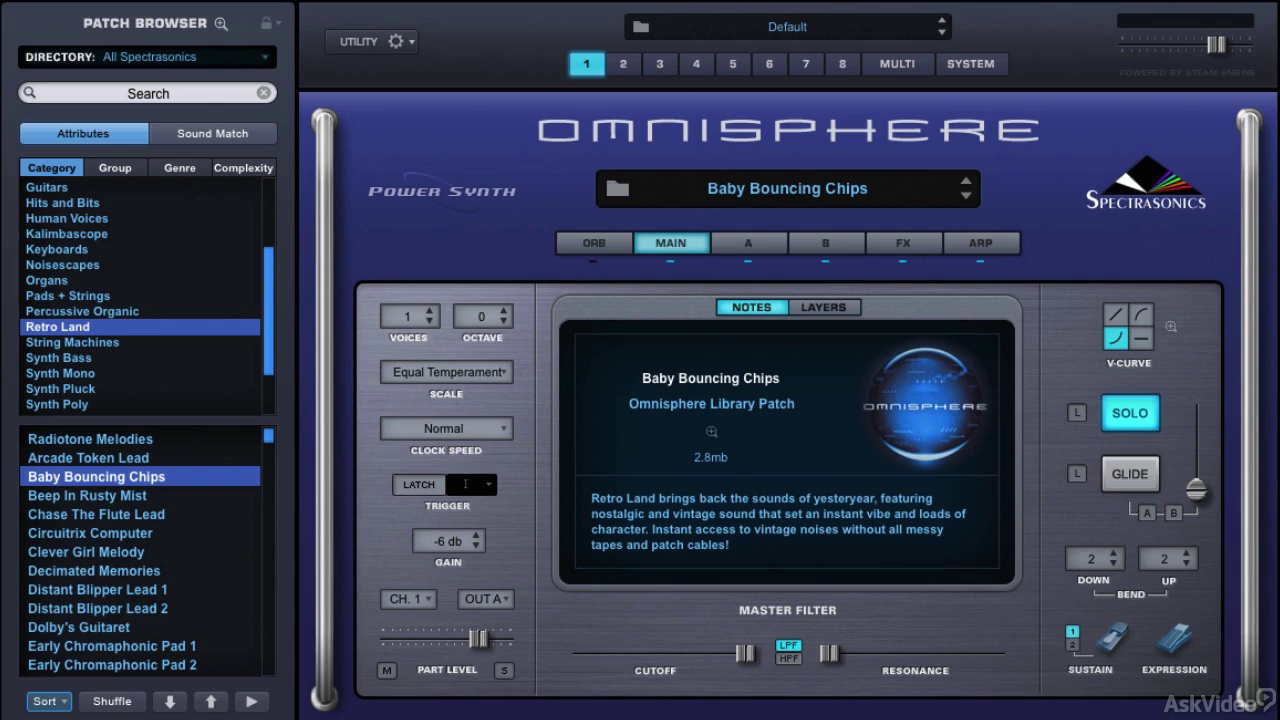Adjust the Octave stepper arrows
This screenshot has width=1280, height=720.
click(x=503, y=316)
